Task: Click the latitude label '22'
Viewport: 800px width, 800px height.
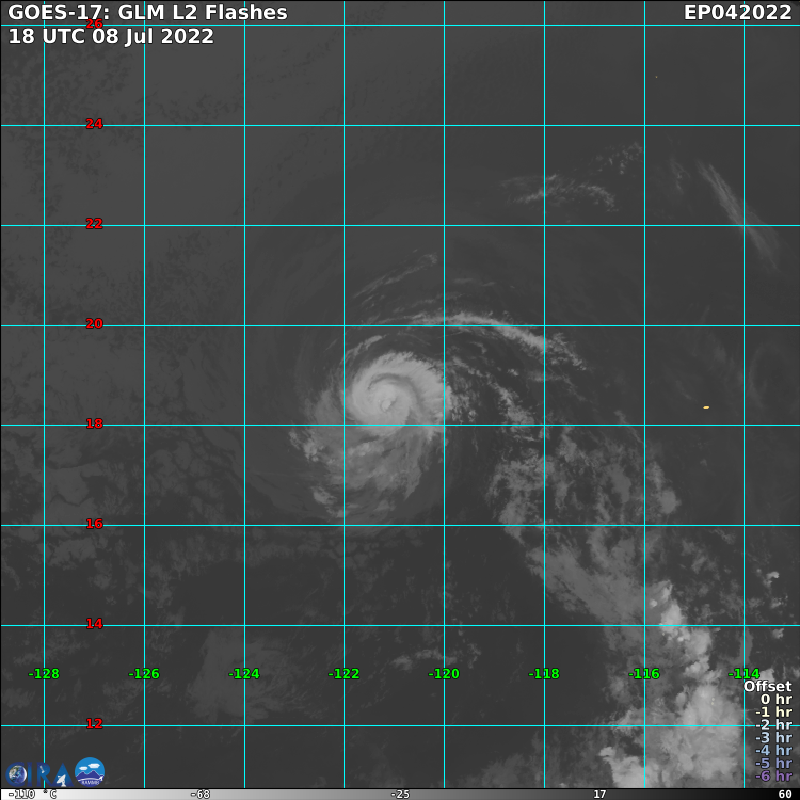Action: pos(94,223)
